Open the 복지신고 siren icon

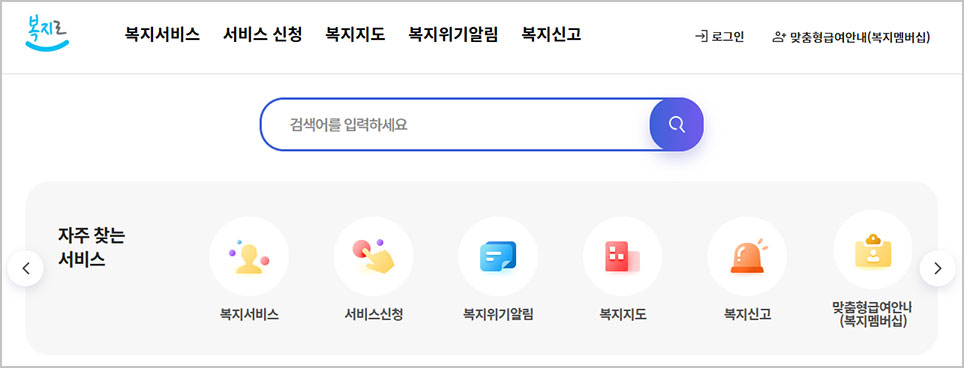[x=747, y=257]
